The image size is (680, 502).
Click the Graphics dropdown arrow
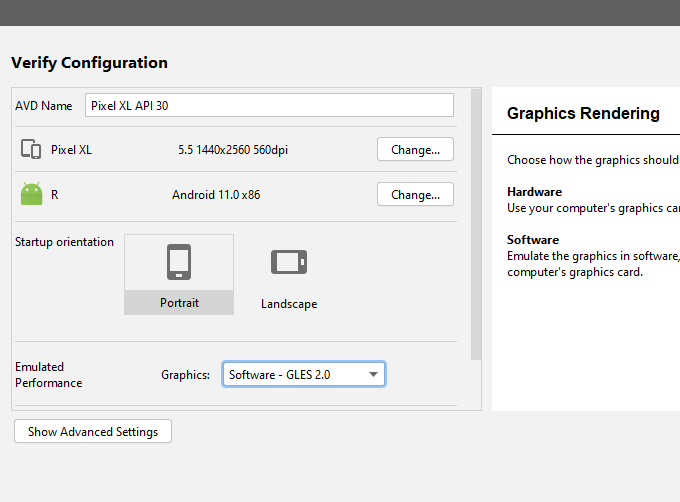click(x=373, y=375)
